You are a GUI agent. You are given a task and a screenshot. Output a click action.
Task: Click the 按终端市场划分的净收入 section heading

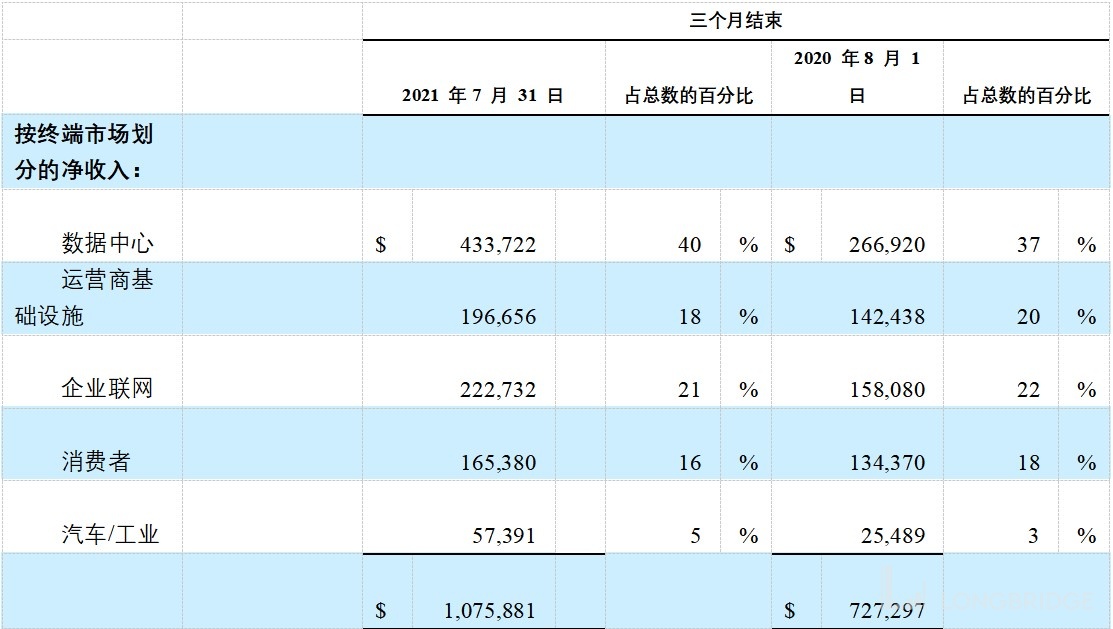[x=84, y=152]
